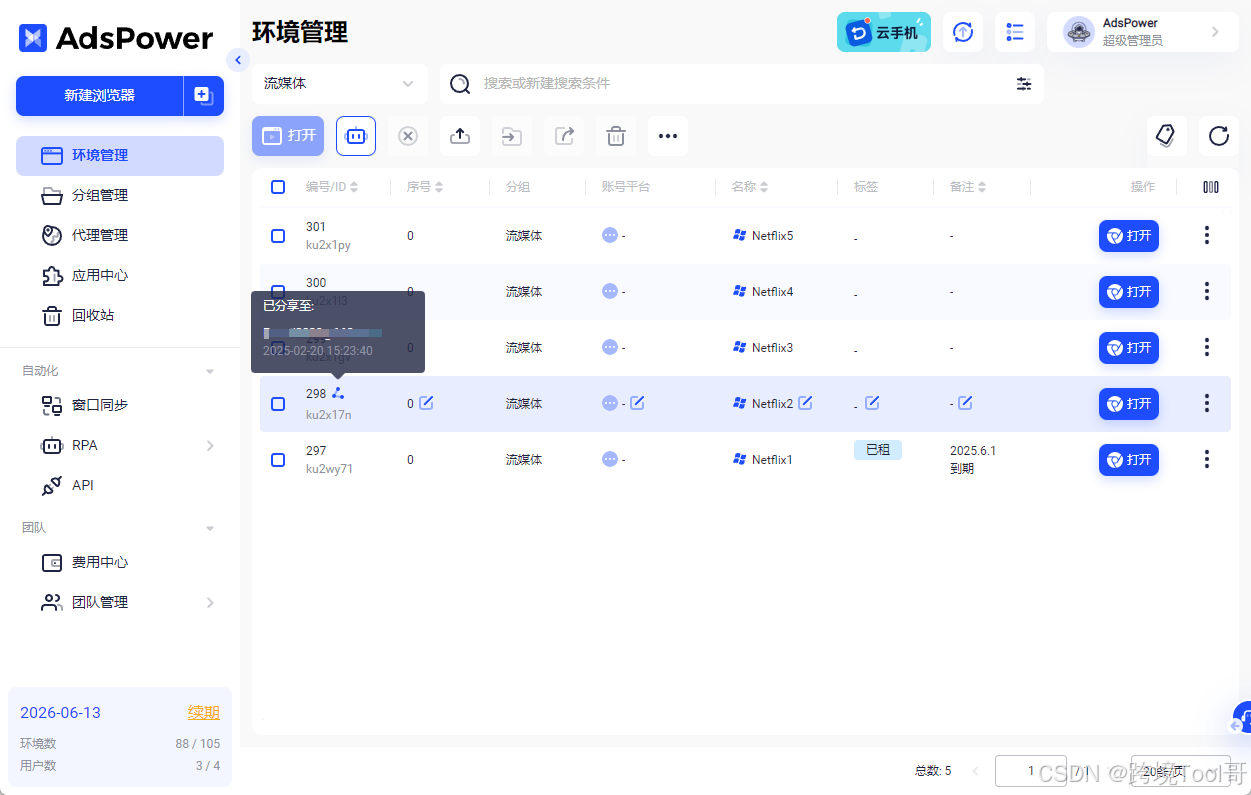Click the tag management icon

point(1166,136)
